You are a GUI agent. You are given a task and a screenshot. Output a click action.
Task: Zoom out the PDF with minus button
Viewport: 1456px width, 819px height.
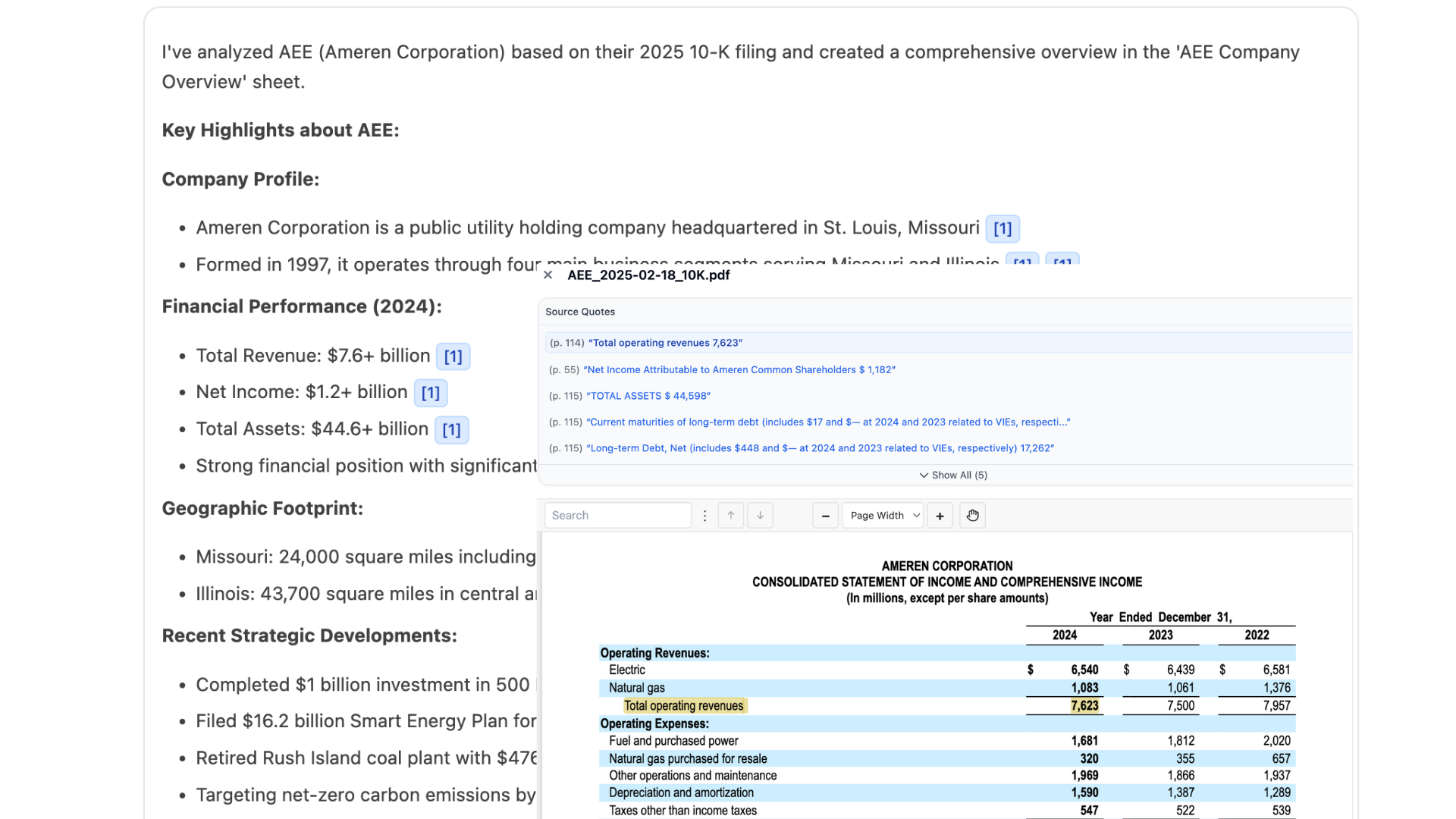point(825,516)
